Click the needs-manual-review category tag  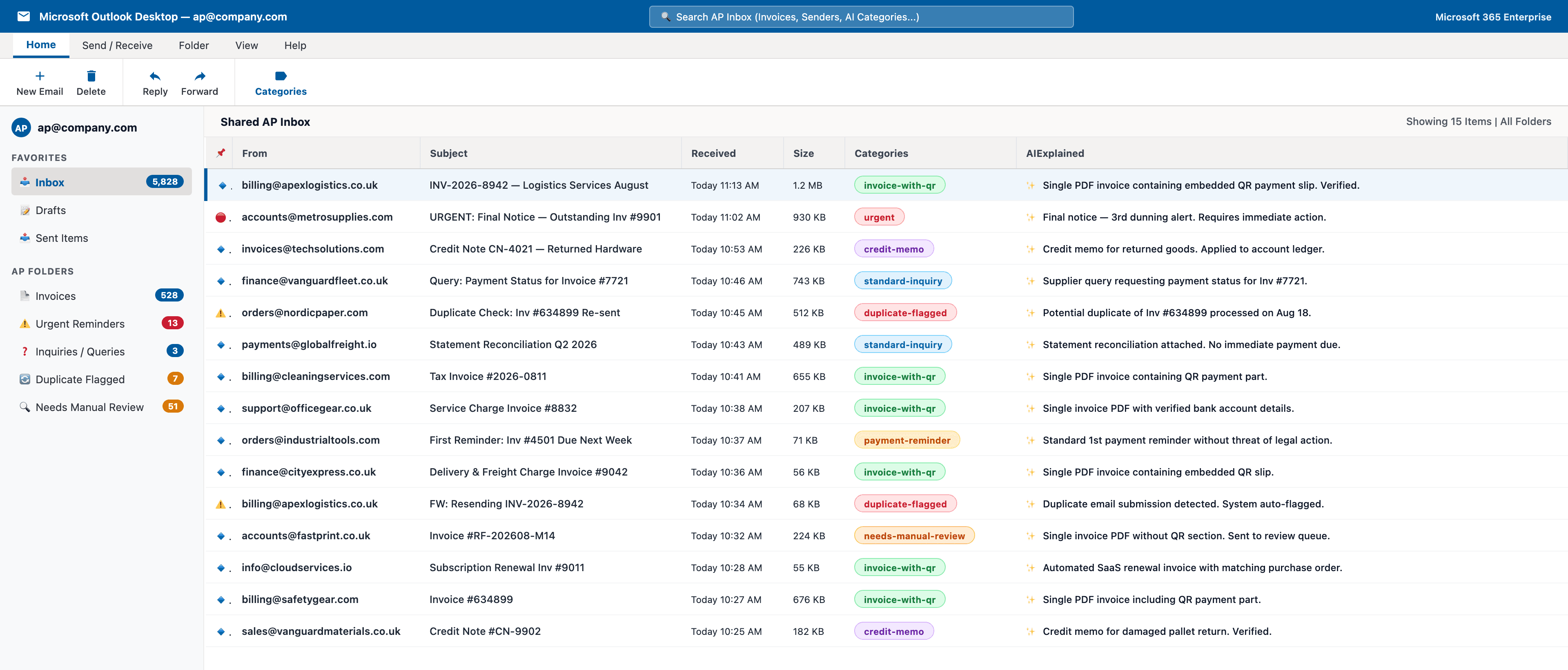pyautogui.click(x=914, y=536)
